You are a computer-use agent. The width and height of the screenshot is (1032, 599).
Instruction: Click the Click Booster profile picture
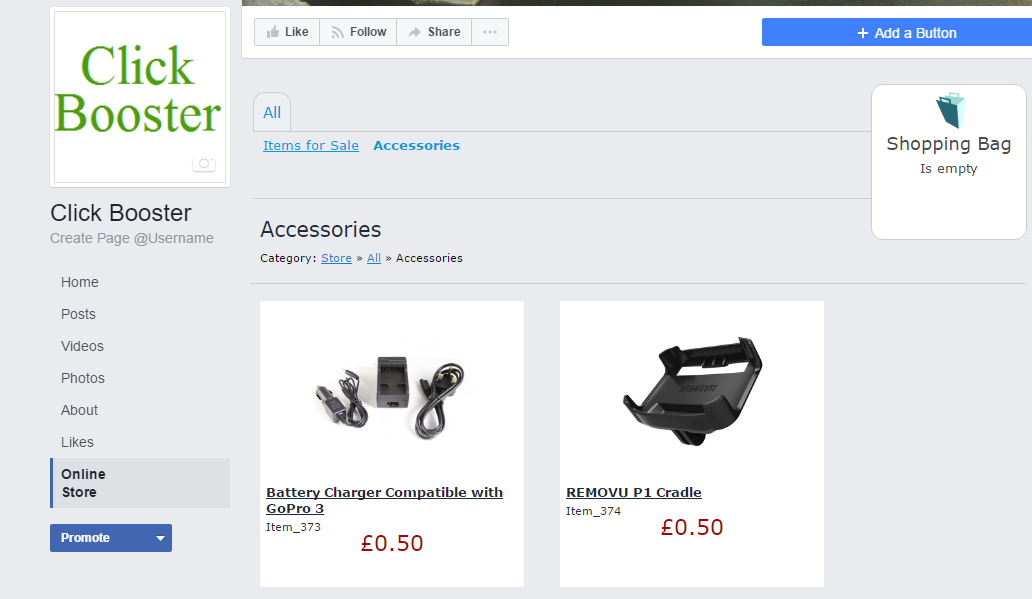[139, 95]
